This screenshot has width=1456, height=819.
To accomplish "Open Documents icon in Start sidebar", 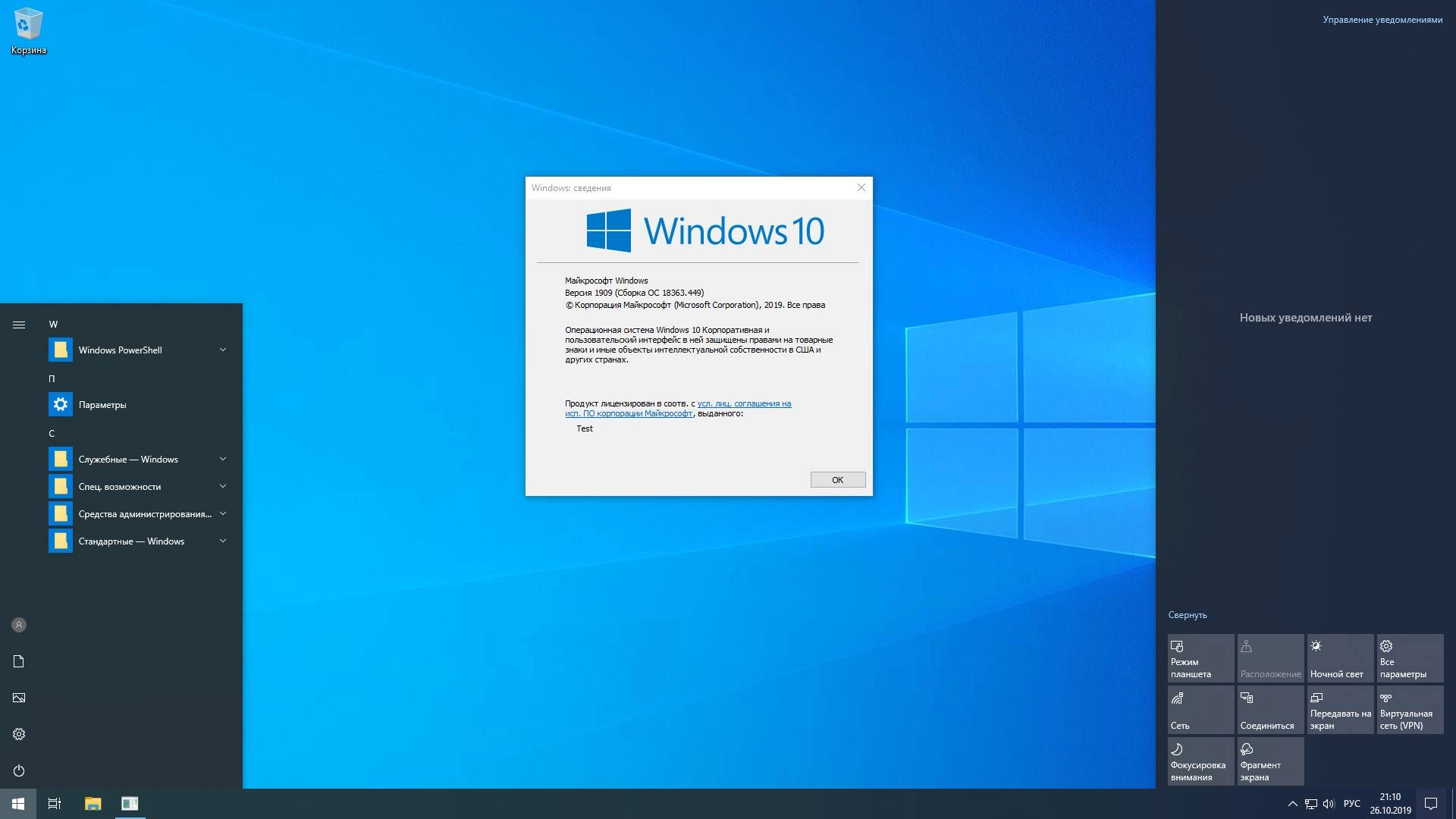I will point(19,661).
